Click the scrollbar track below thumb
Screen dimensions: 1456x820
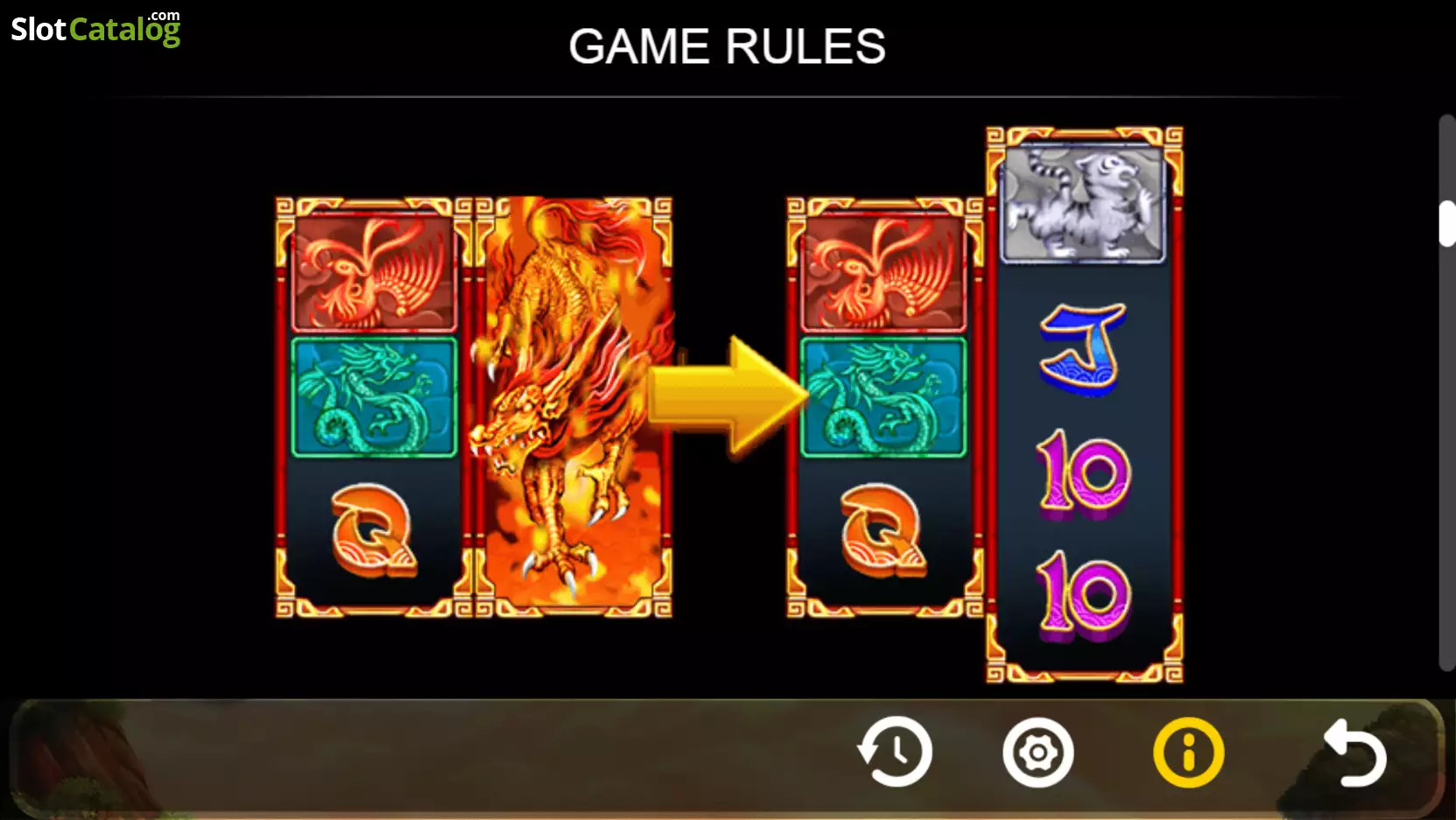(x=1446, y=459)
